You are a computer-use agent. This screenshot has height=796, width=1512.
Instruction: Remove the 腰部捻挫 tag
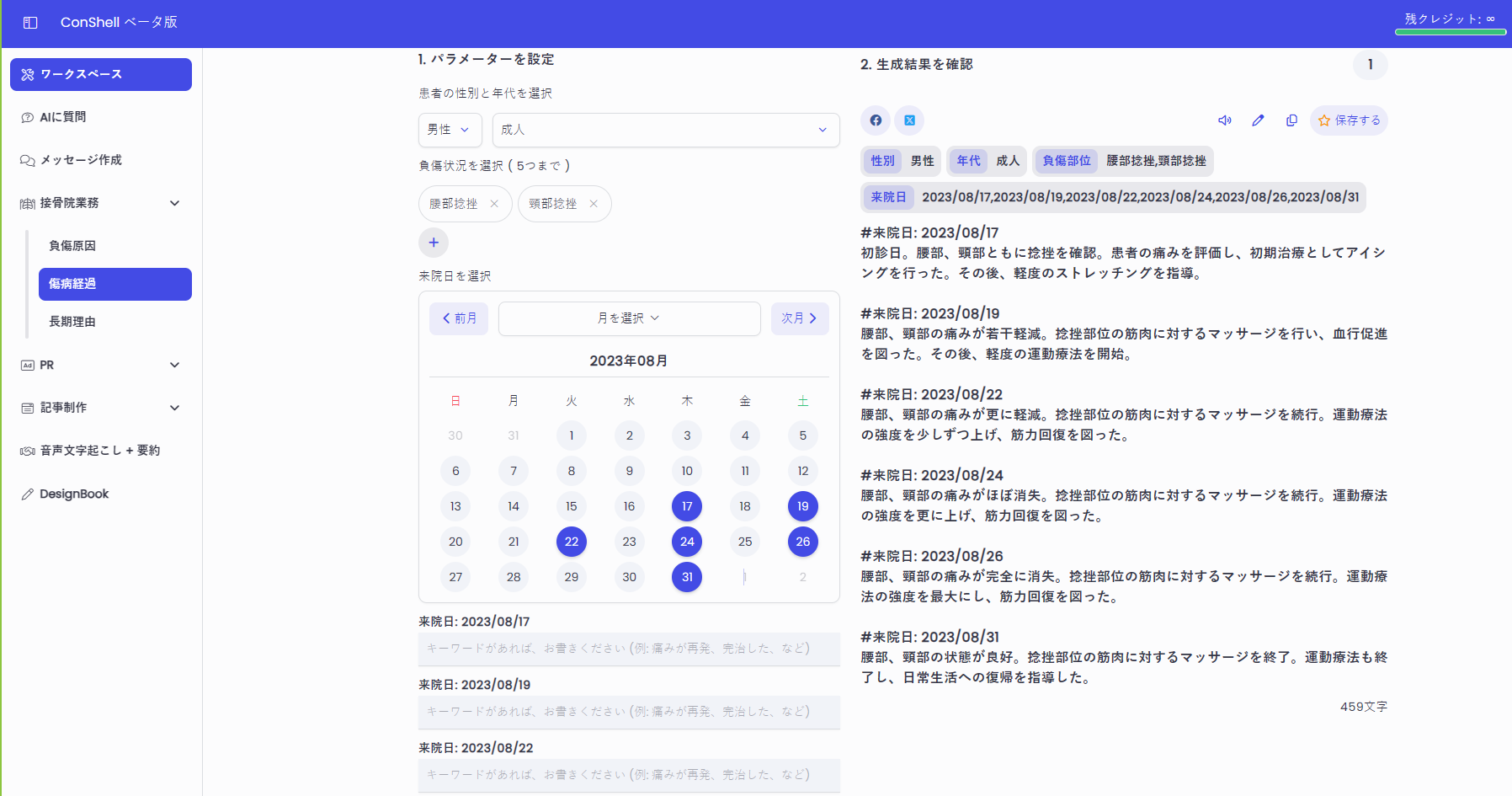(494, 204)
